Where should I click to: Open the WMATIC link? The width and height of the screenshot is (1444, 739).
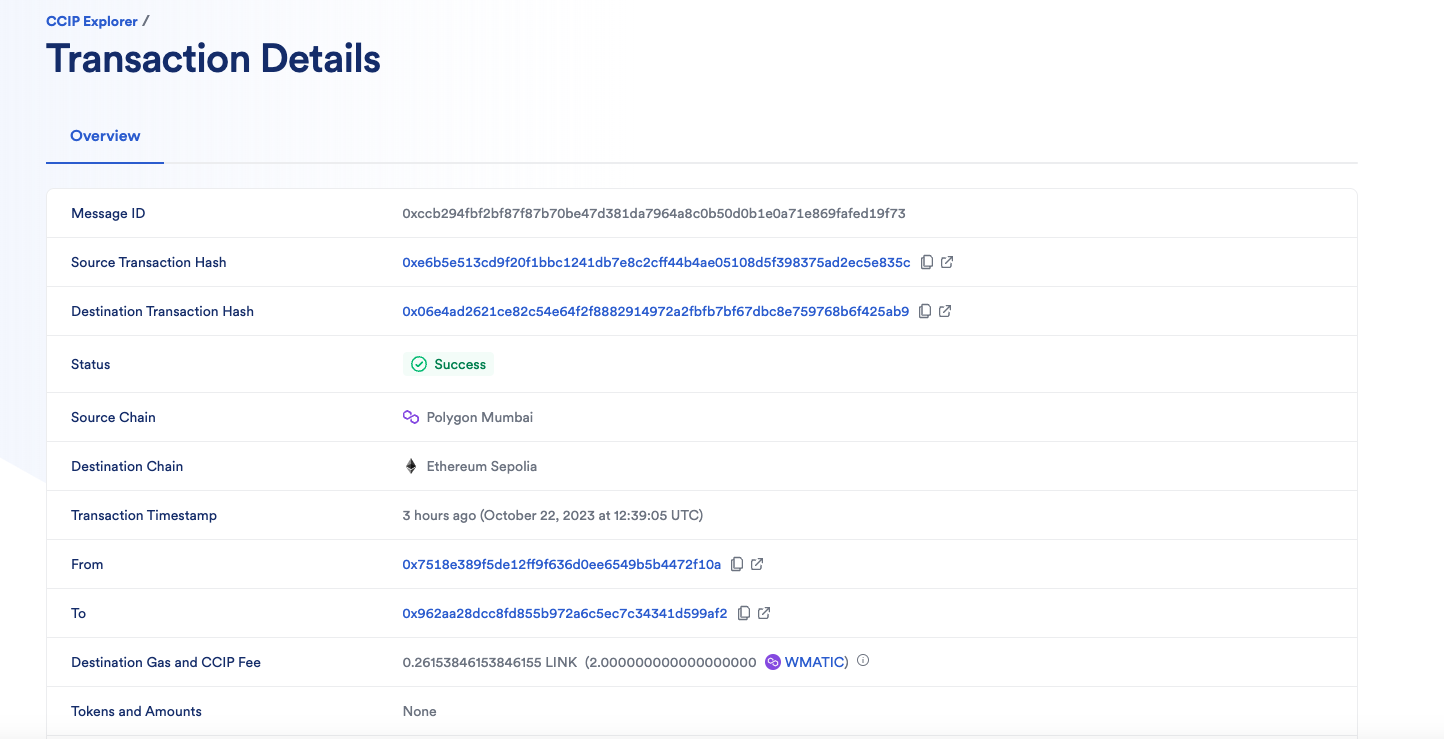pyautogui.click(x=813, y=661)
